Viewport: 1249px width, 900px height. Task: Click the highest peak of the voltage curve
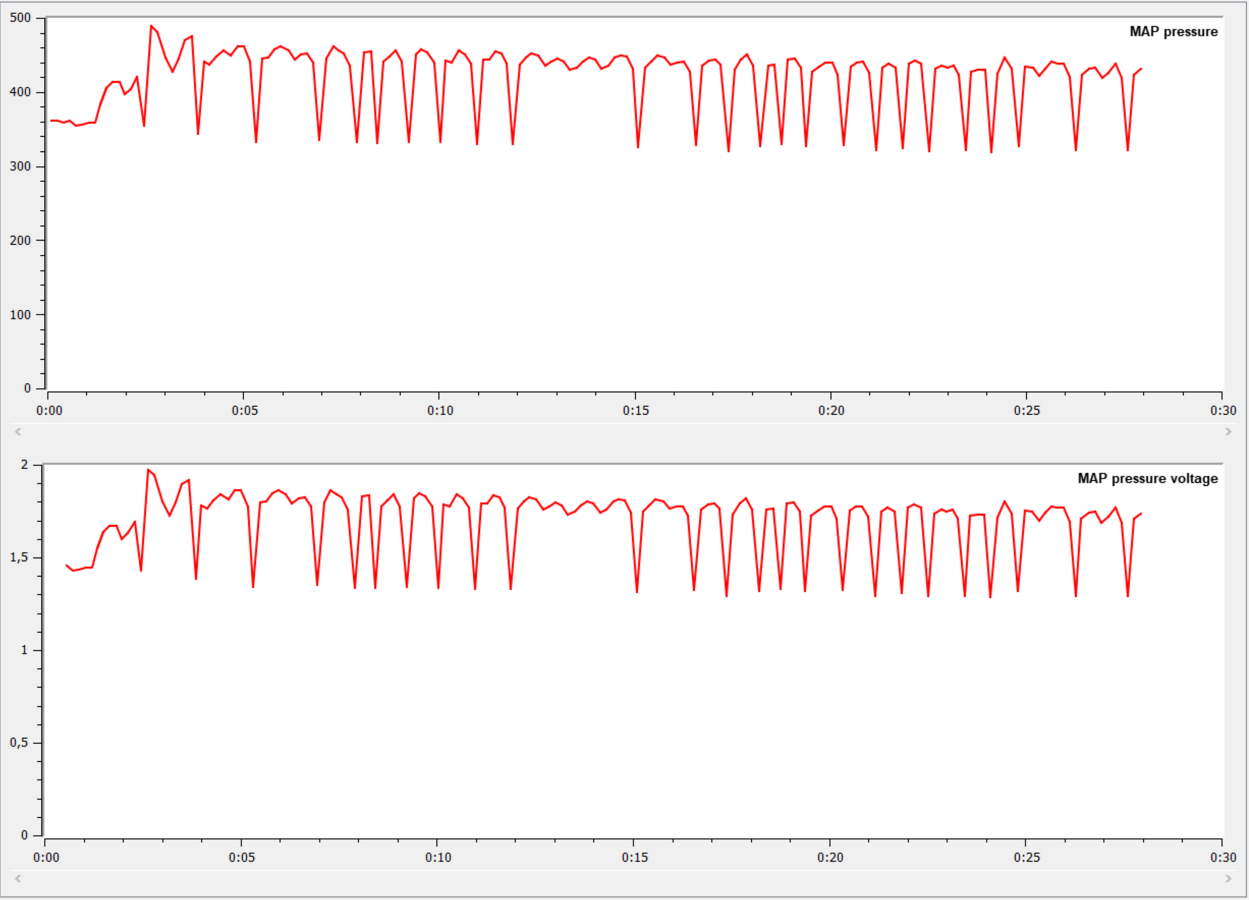click(x=148, y=470)
